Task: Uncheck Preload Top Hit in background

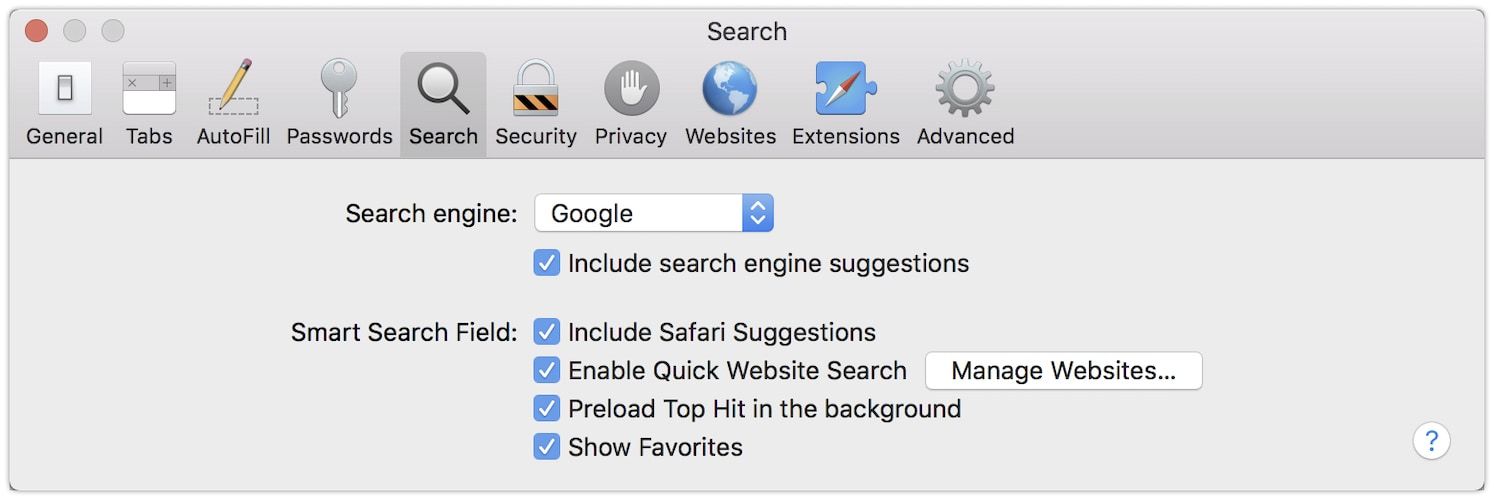Action: 546,409
